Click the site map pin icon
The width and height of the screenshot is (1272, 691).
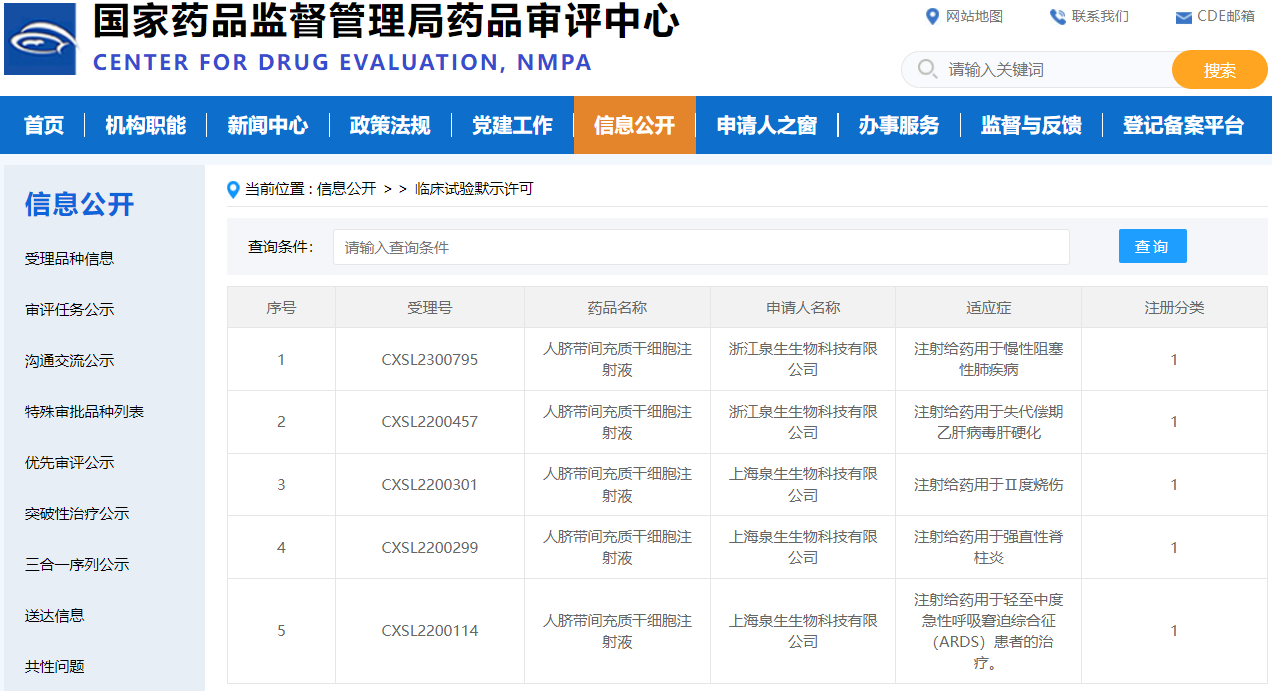[x=932, y=16]
